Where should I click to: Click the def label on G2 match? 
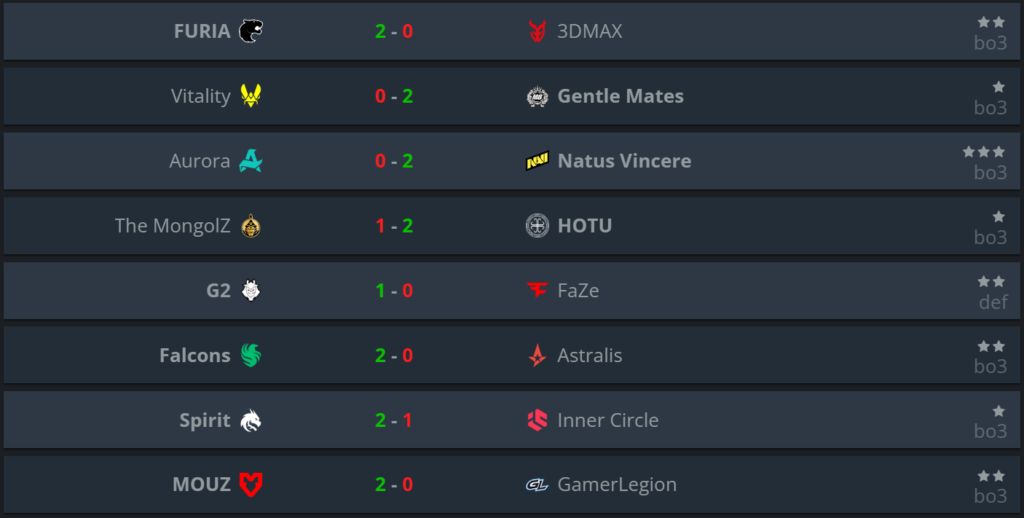pos(992,302)
